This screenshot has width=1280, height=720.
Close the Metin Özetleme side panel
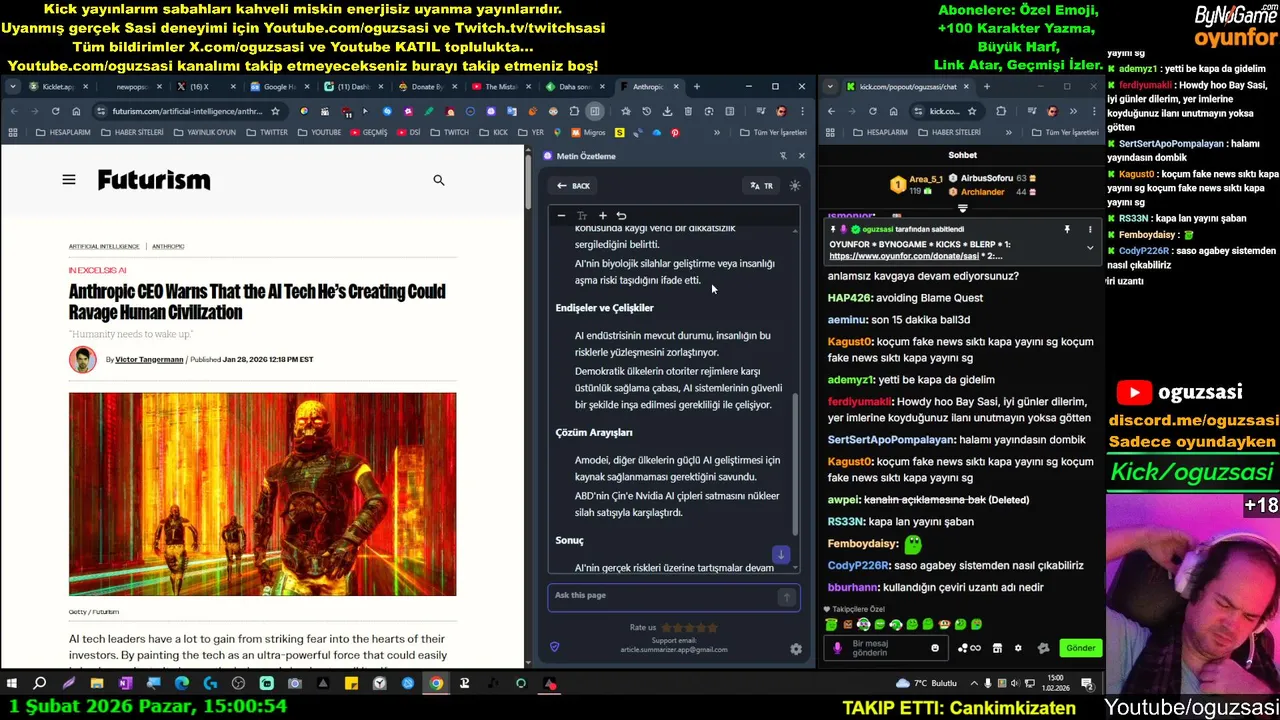[x=801, y=156]
